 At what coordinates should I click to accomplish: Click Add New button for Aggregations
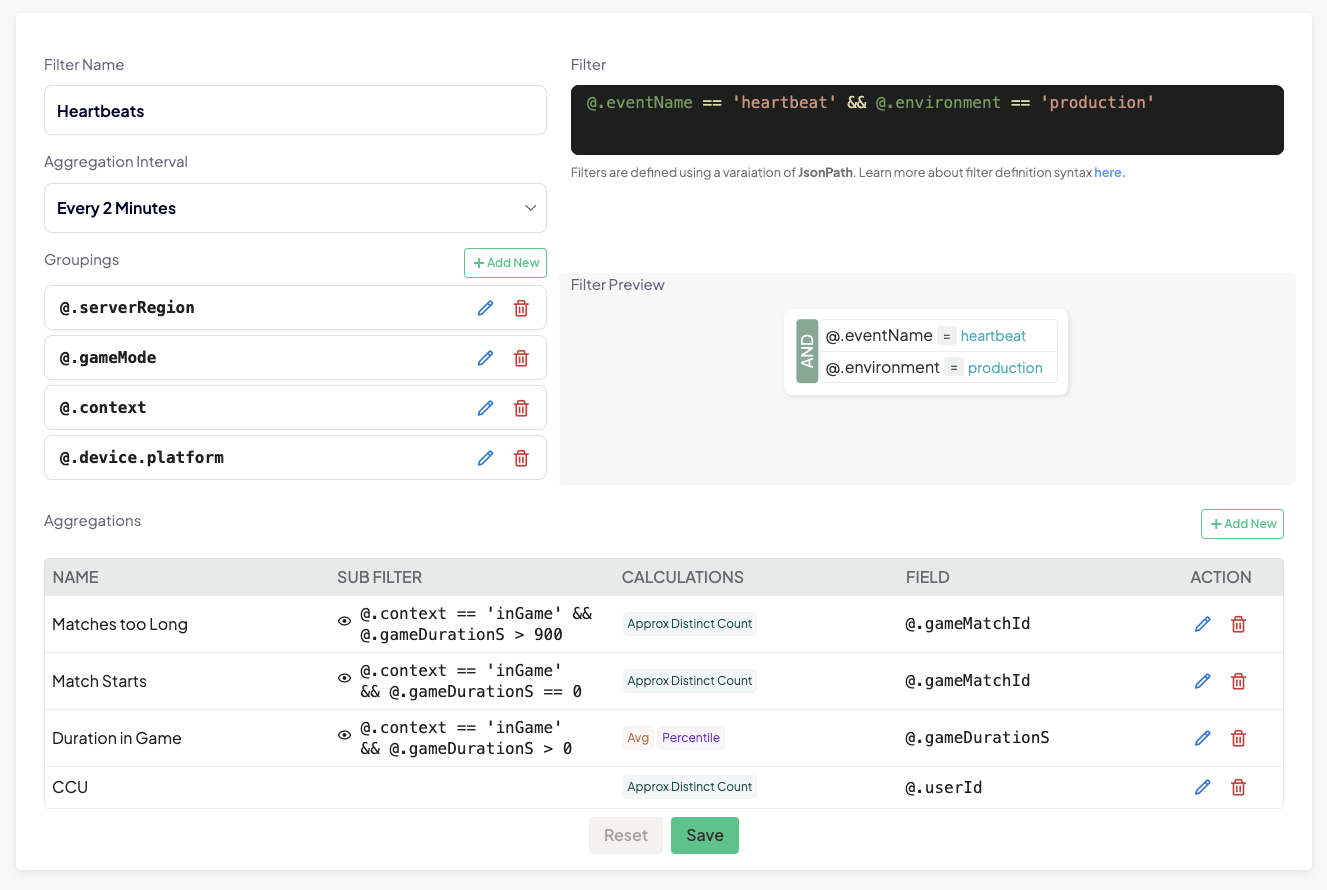click(x=1242, y=524)
